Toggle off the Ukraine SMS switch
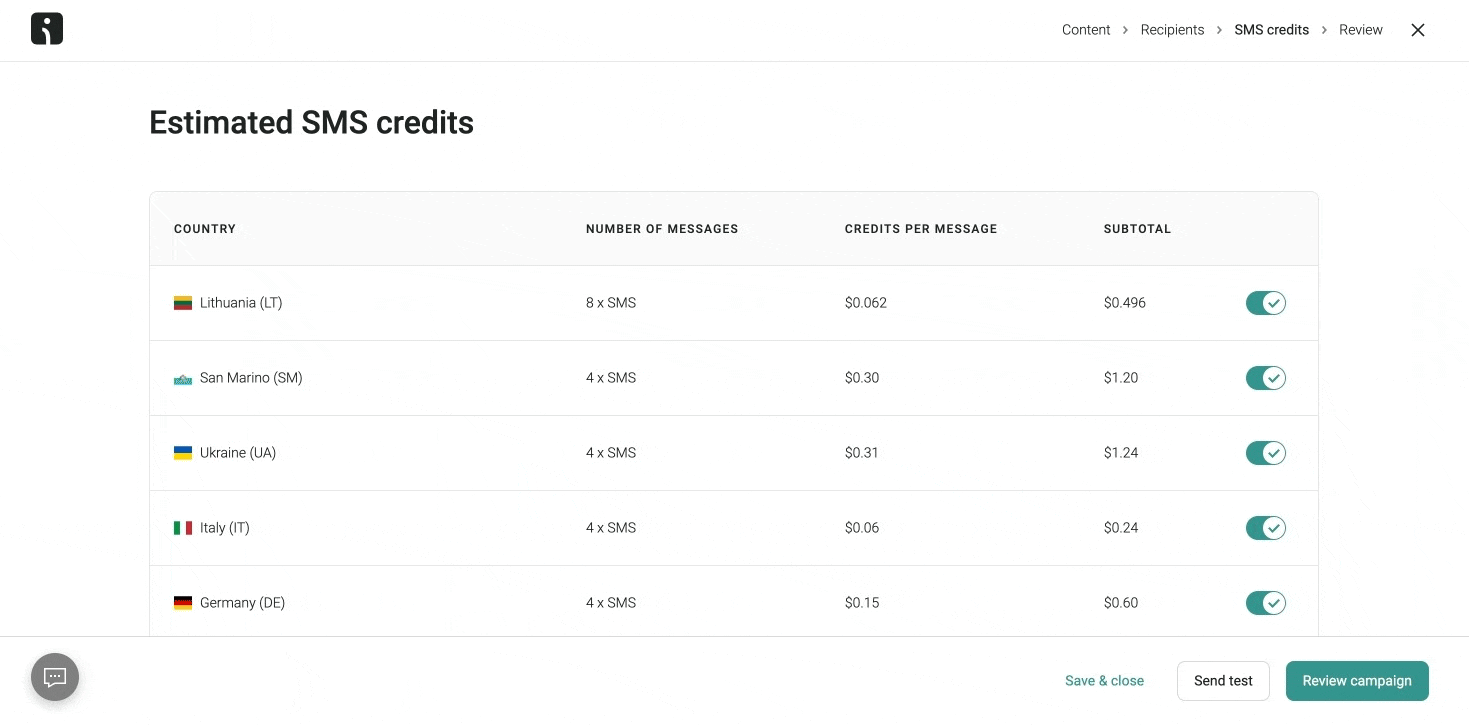Image resolution: width=1469 pixels, height=725 pixels. click(1265, 452)
